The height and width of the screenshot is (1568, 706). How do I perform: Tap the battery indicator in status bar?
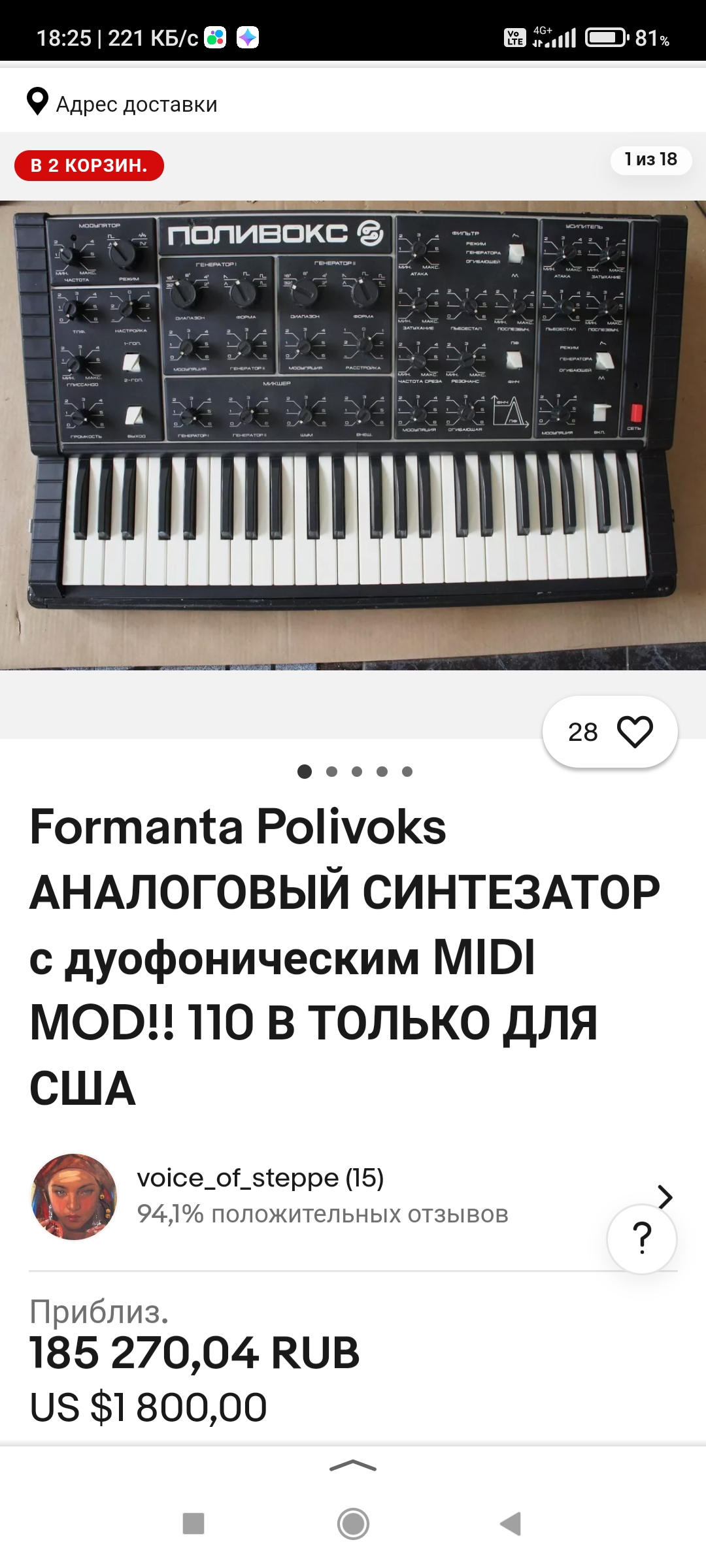(607, 38)
